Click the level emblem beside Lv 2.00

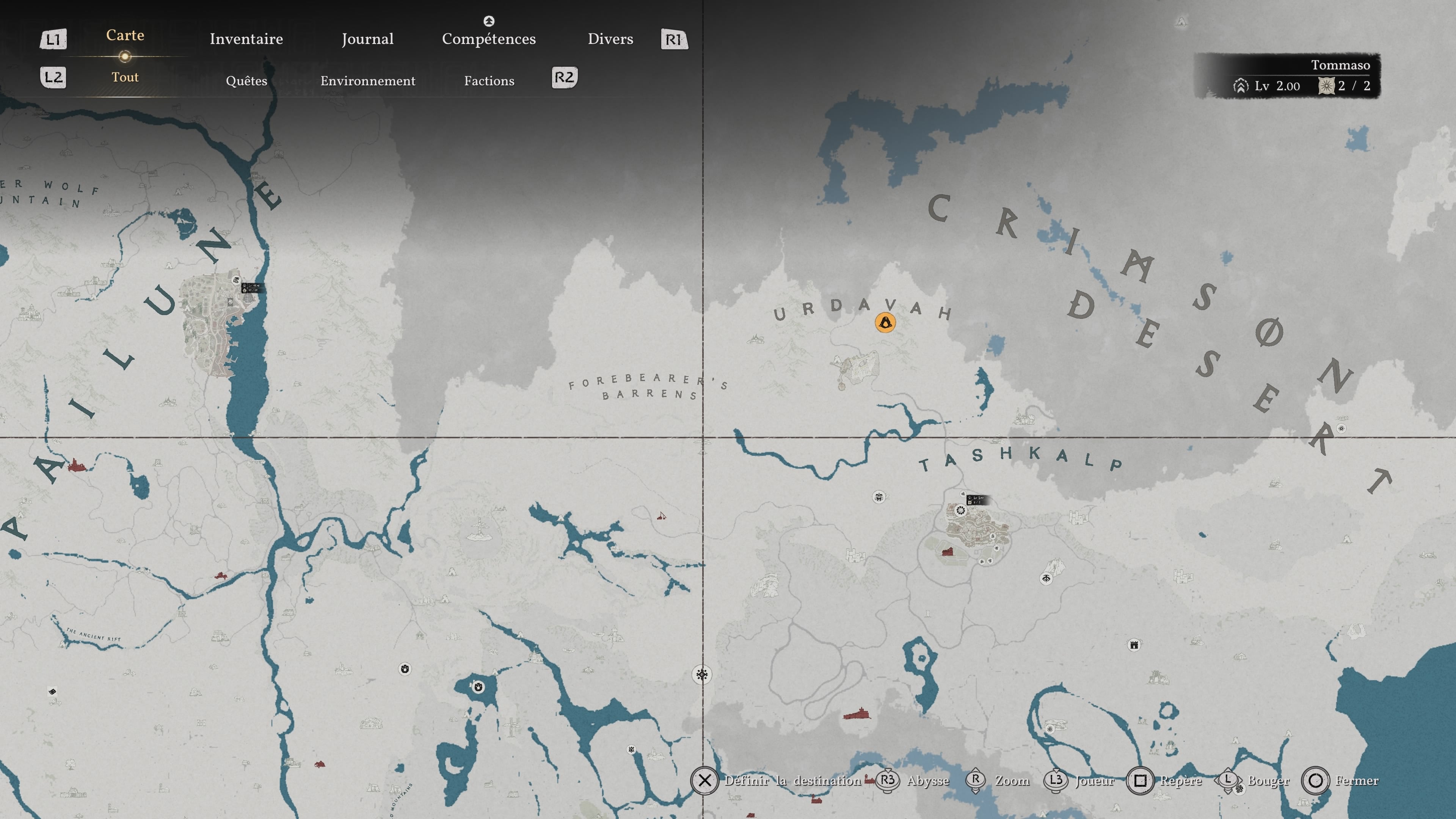pos(1241,86)
